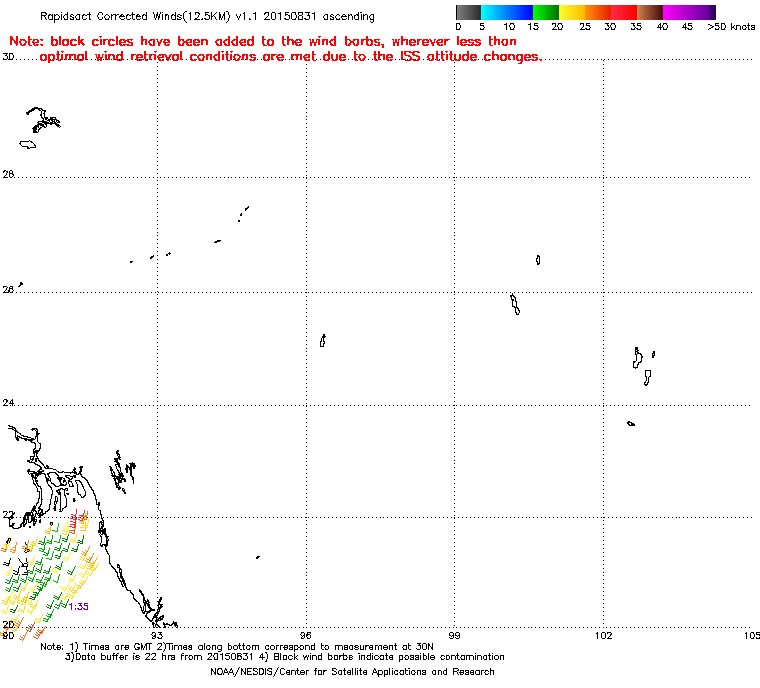Click the longitude label 96
Image resolution: width=760 pixels, height=688 pixels.
pyautogui.click(x=305, y=635)
